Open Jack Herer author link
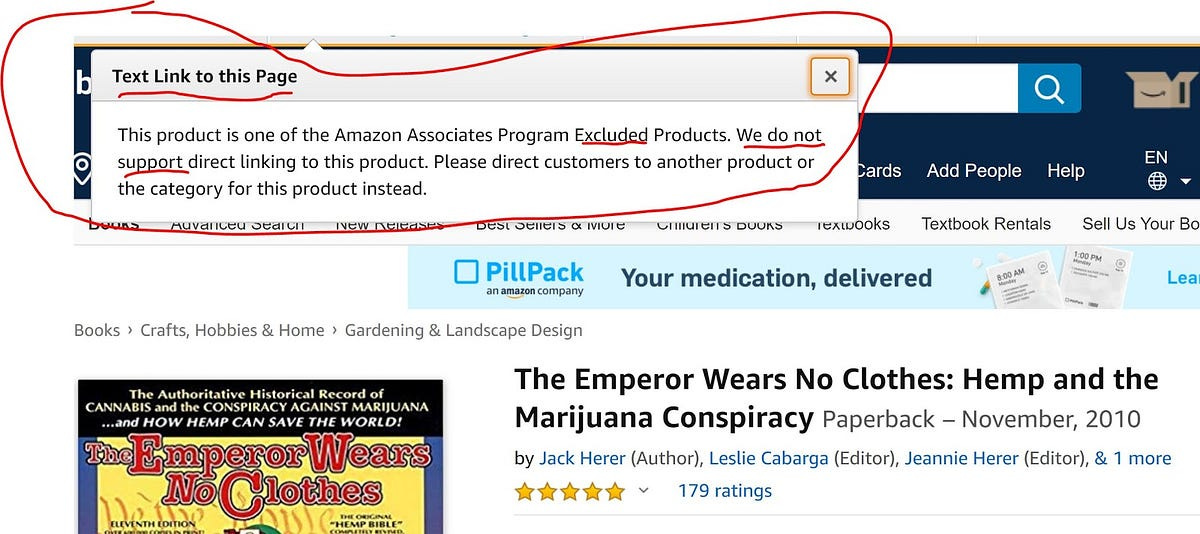Image resolution: width=1200 pixels, height=534 pixels. pos(582,458)
